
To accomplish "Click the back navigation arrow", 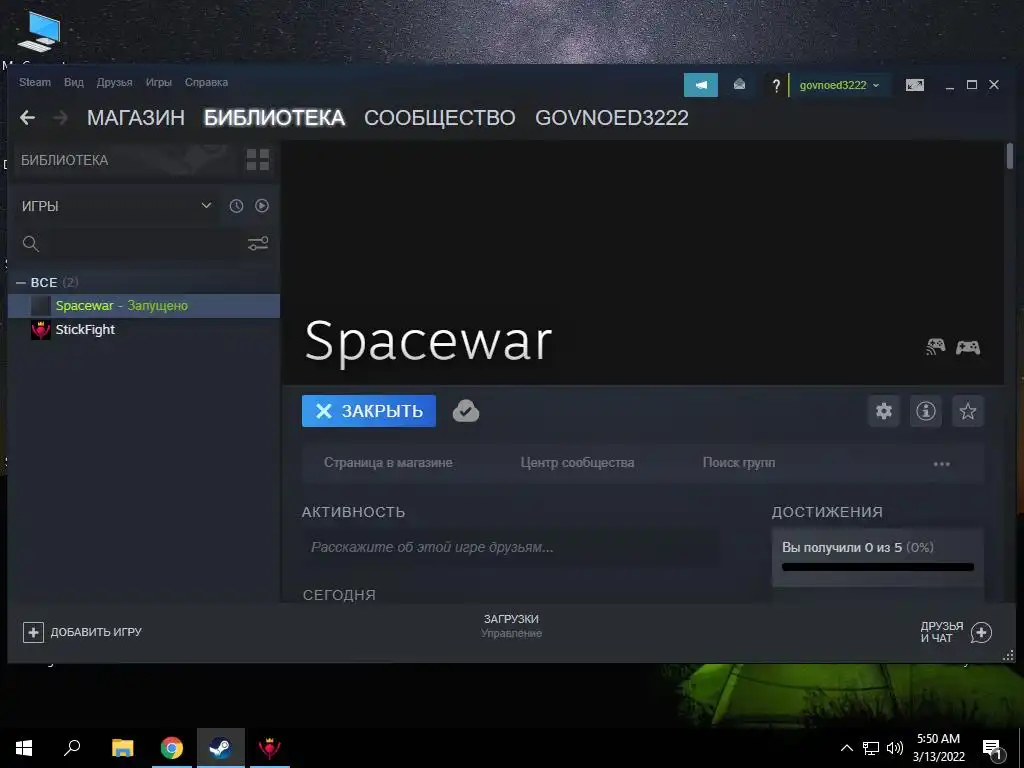I will click(27, 118).
